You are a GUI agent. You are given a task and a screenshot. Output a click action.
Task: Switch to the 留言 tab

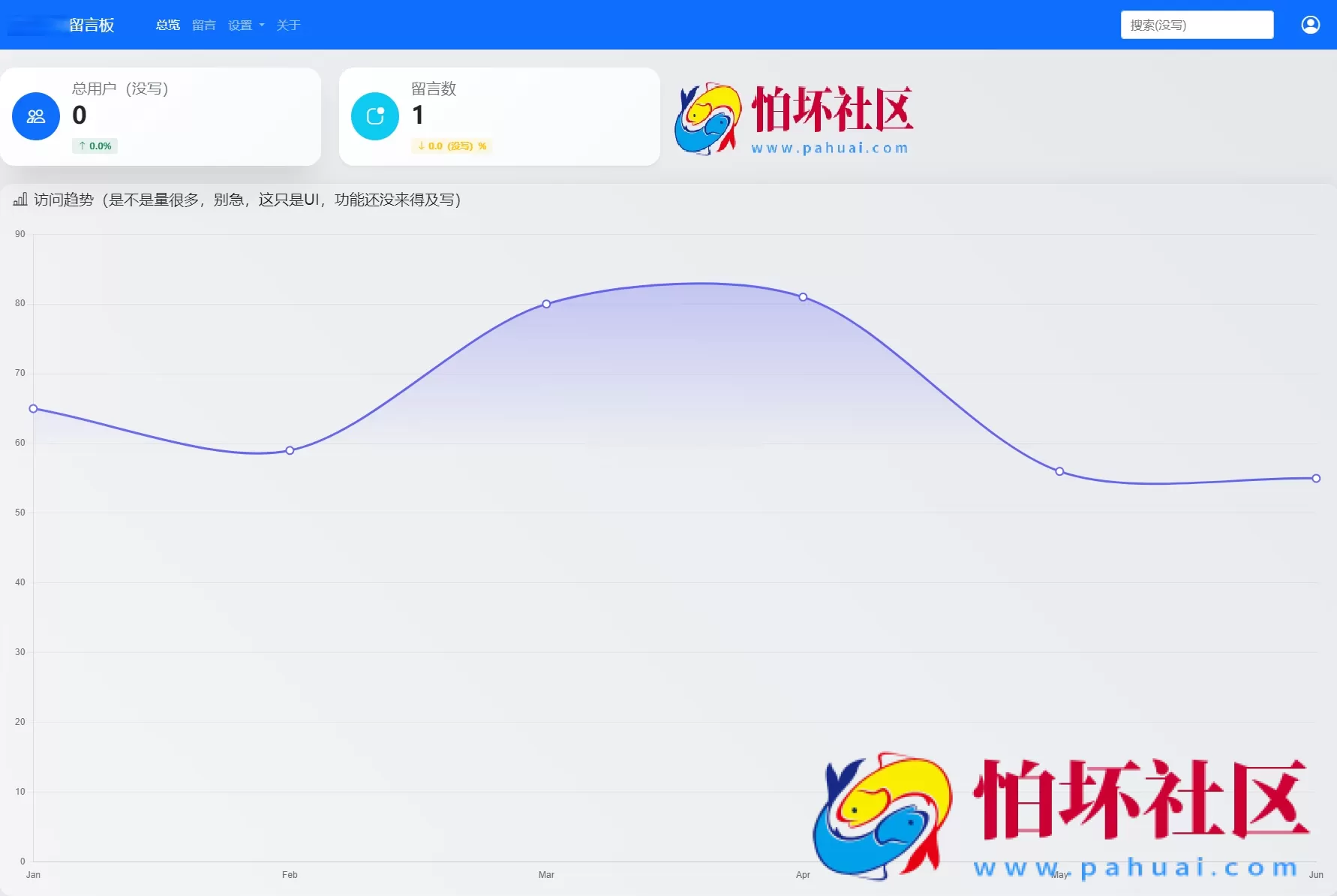(203, 25)
